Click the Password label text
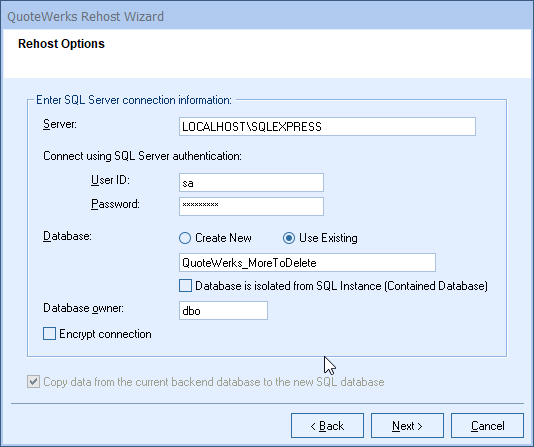 tap(115, 204)
